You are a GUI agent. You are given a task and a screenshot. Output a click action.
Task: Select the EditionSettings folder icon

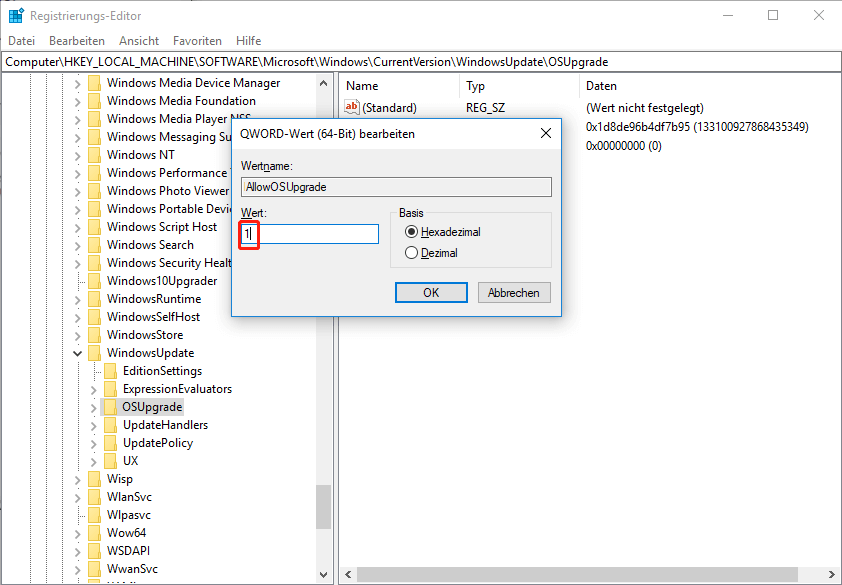click(111, 371)
